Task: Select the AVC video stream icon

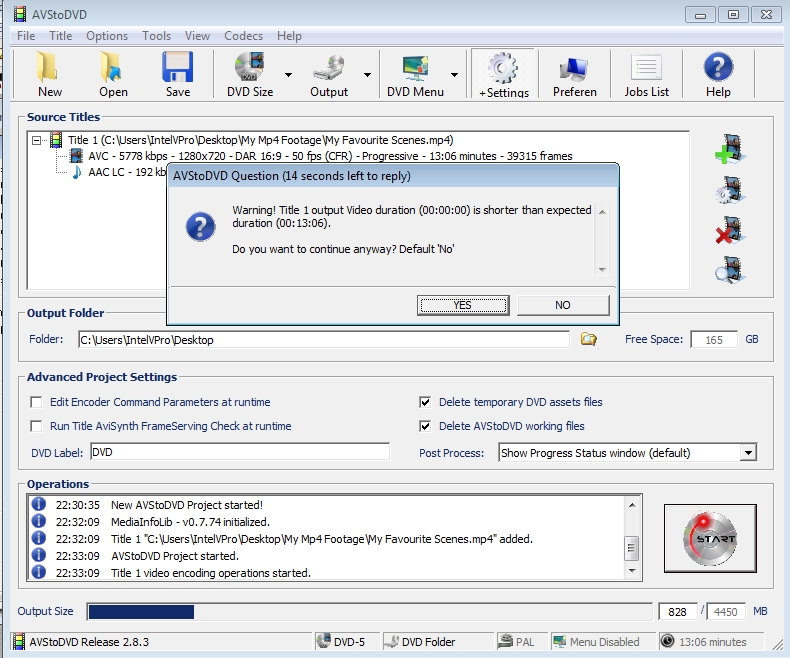Action: (76, 156)
